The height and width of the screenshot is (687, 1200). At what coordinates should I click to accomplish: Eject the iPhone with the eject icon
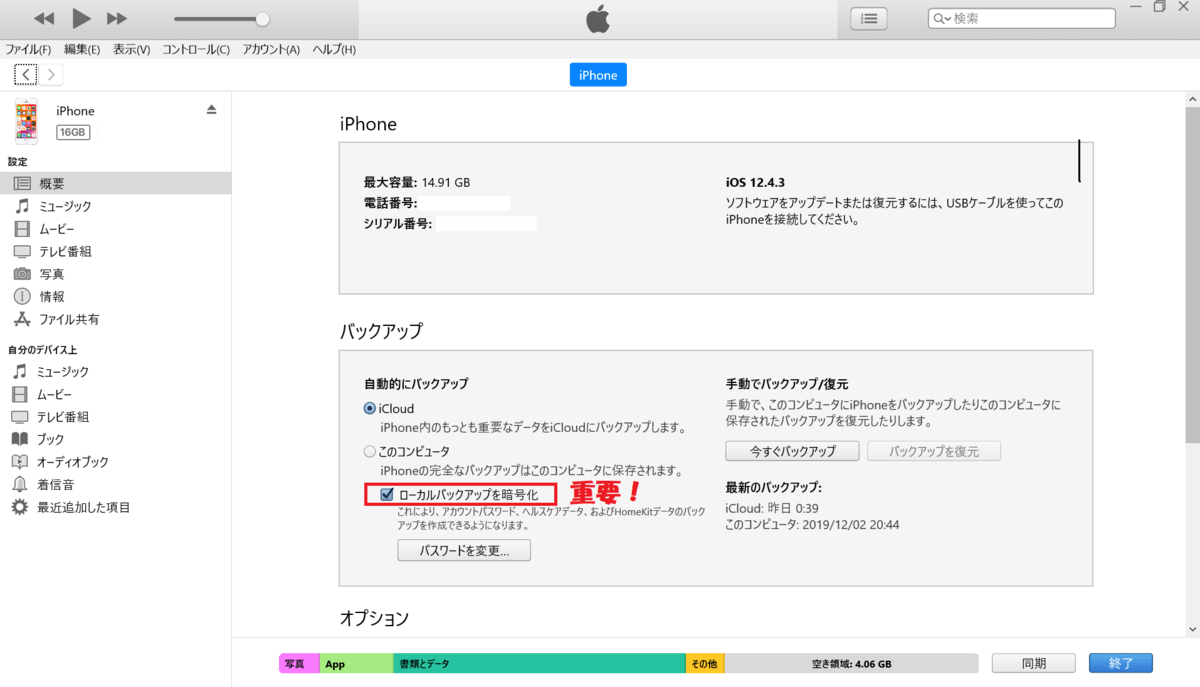tap(211, 110)
